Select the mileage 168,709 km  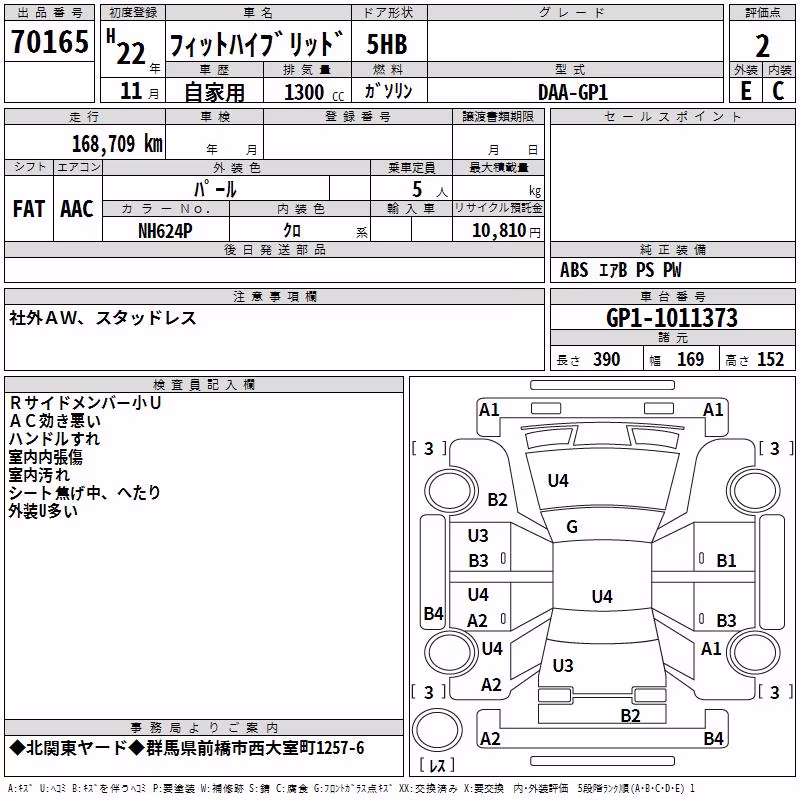[117, 144]
